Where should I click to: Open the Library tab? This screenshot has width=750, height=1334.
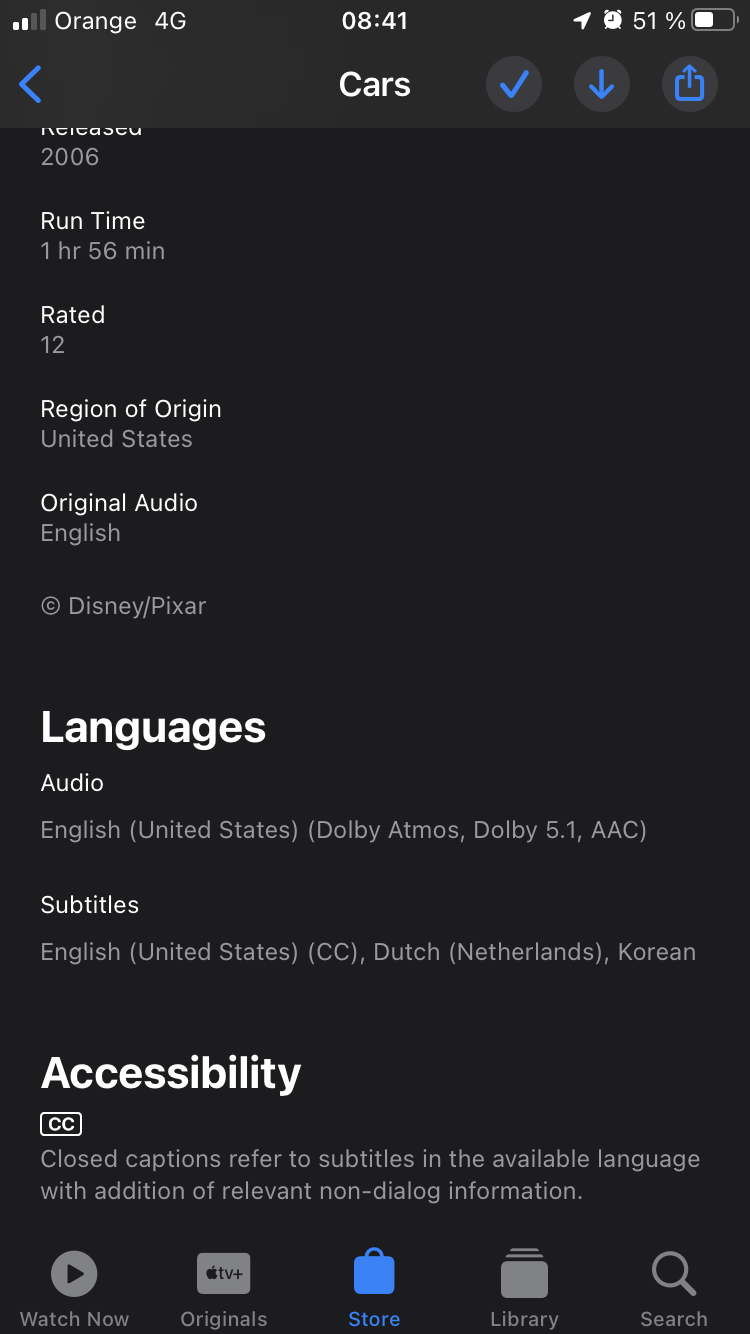[524, 1290]
